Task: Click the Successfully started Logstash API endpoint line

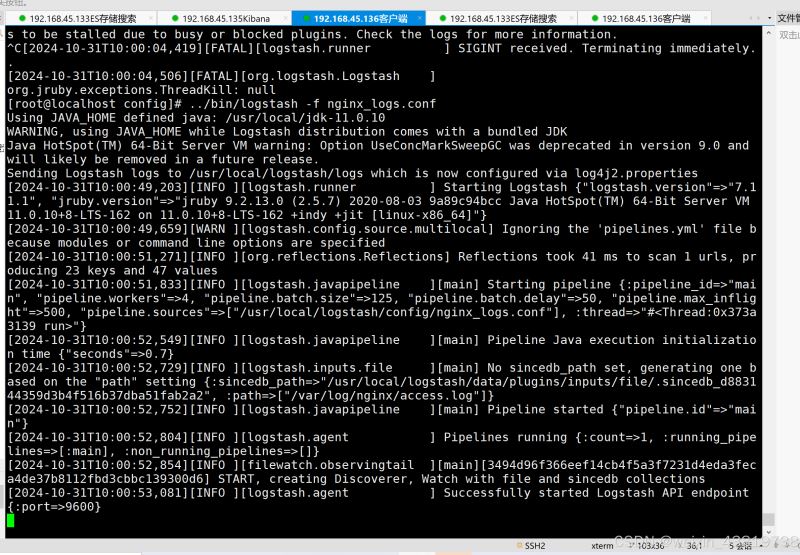Action: [378, 493]
